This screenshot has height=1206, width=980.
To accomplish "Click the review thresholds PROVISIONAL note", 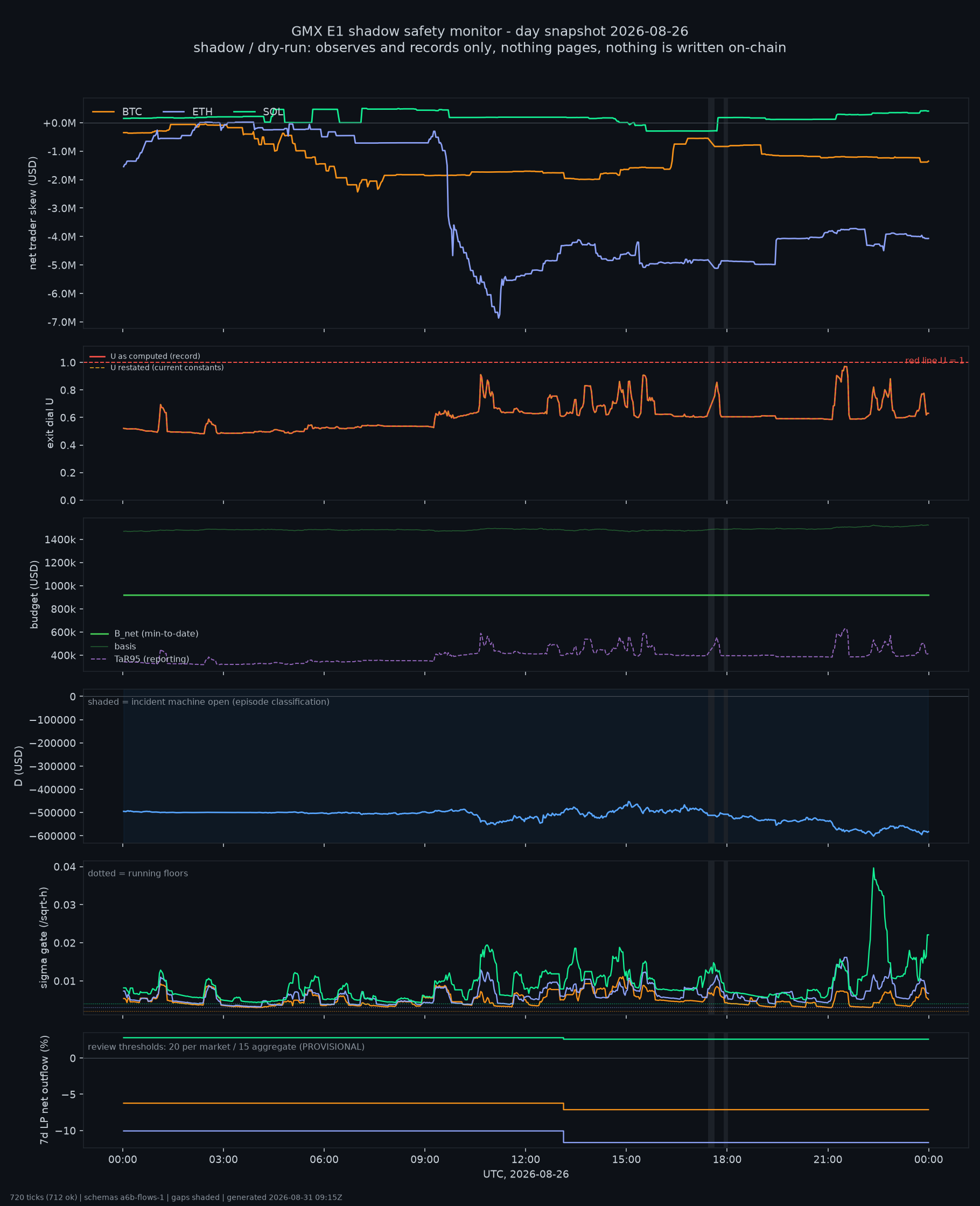I will click(x=226, y=1047).
